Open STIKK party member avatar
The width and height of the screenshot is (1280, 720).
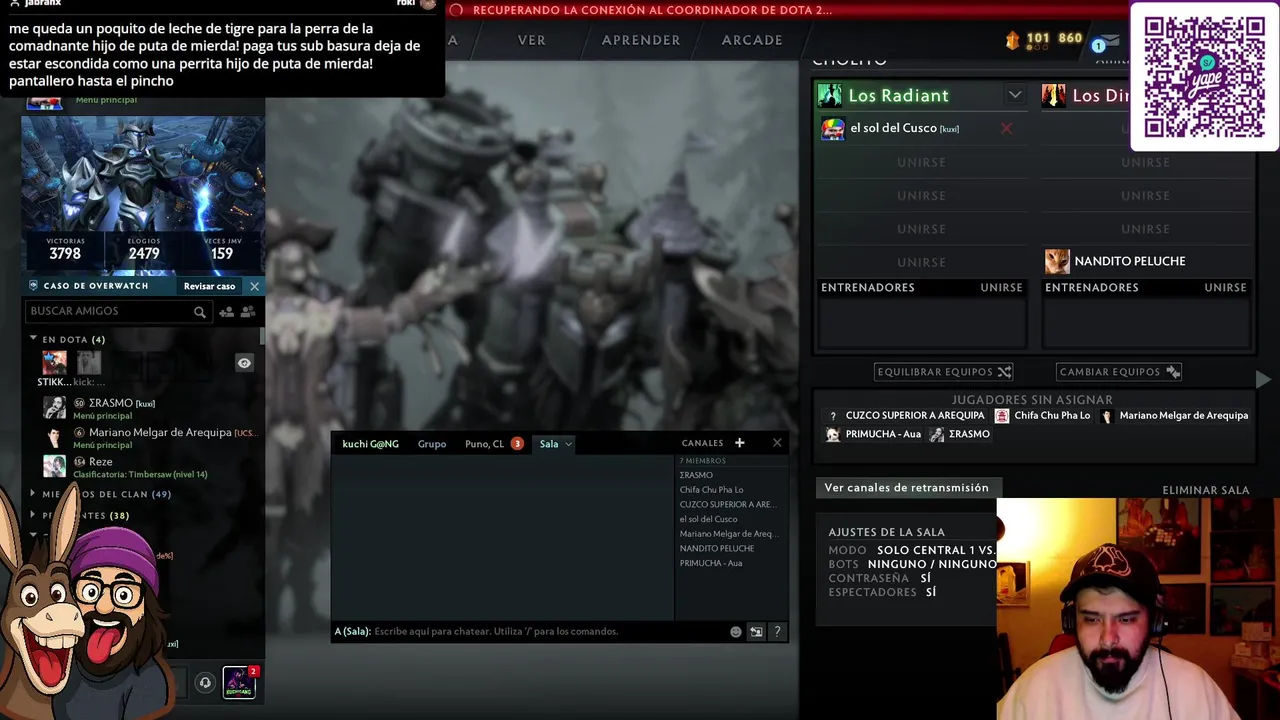tap(54, 362)
